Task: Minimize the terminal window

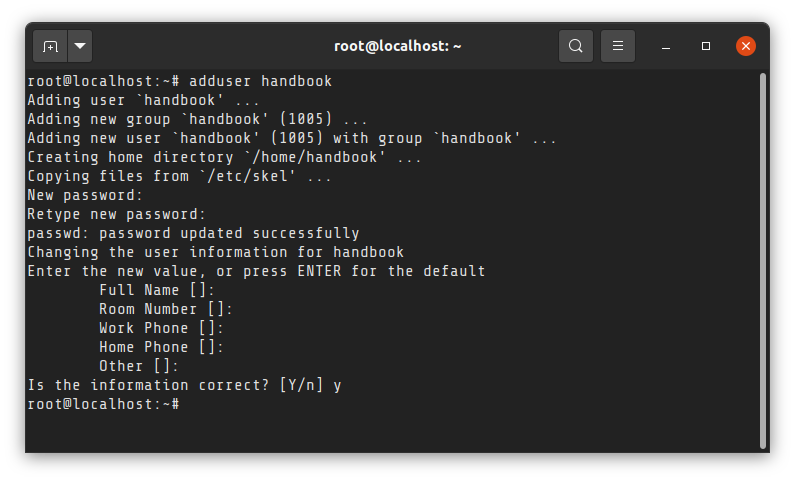Action: point(666,47)
